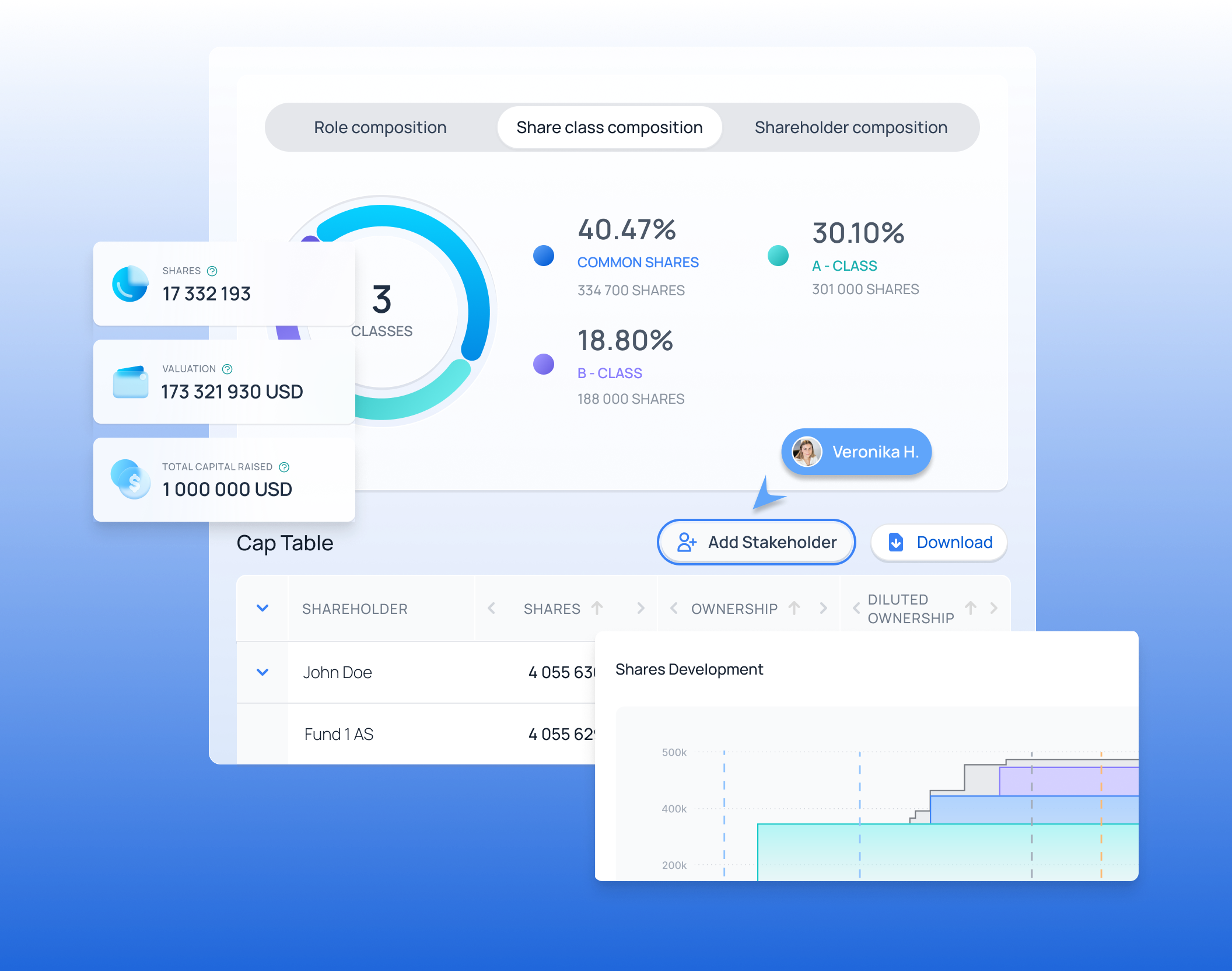Switch to Role composition tab

coord(380,127)
